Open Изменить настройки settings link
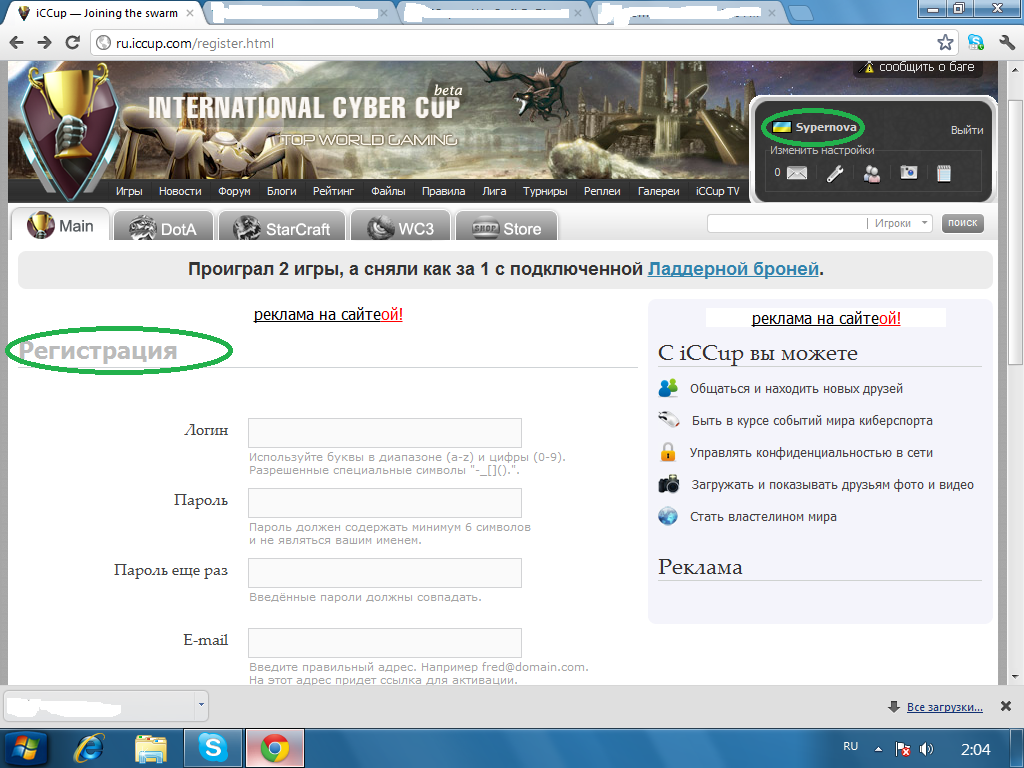1024x768 pixels. (822, 150)
